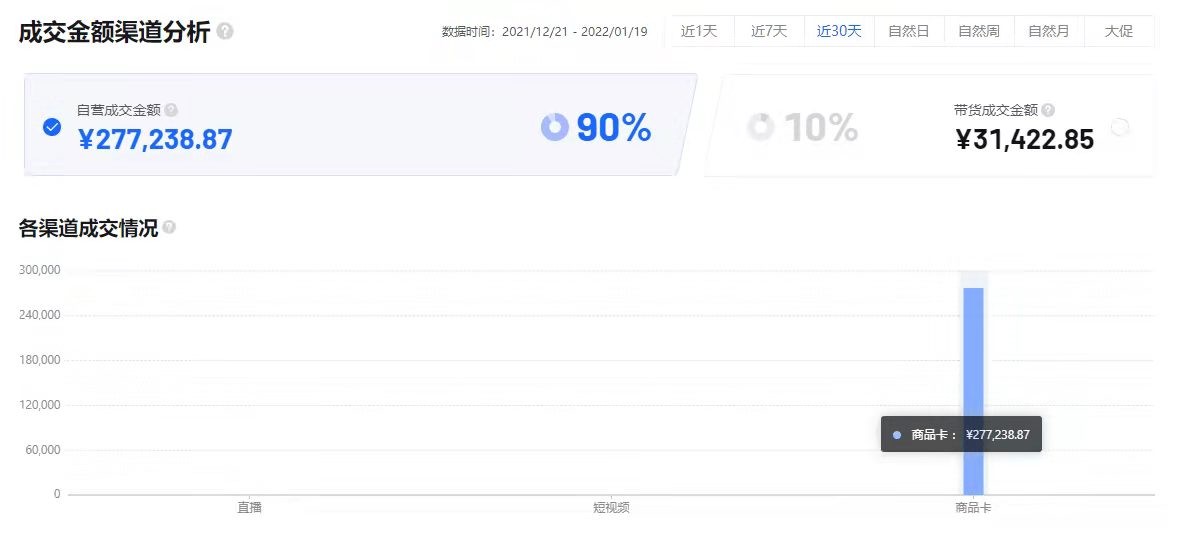Click the 短视频 axis label

coord(611,507)
